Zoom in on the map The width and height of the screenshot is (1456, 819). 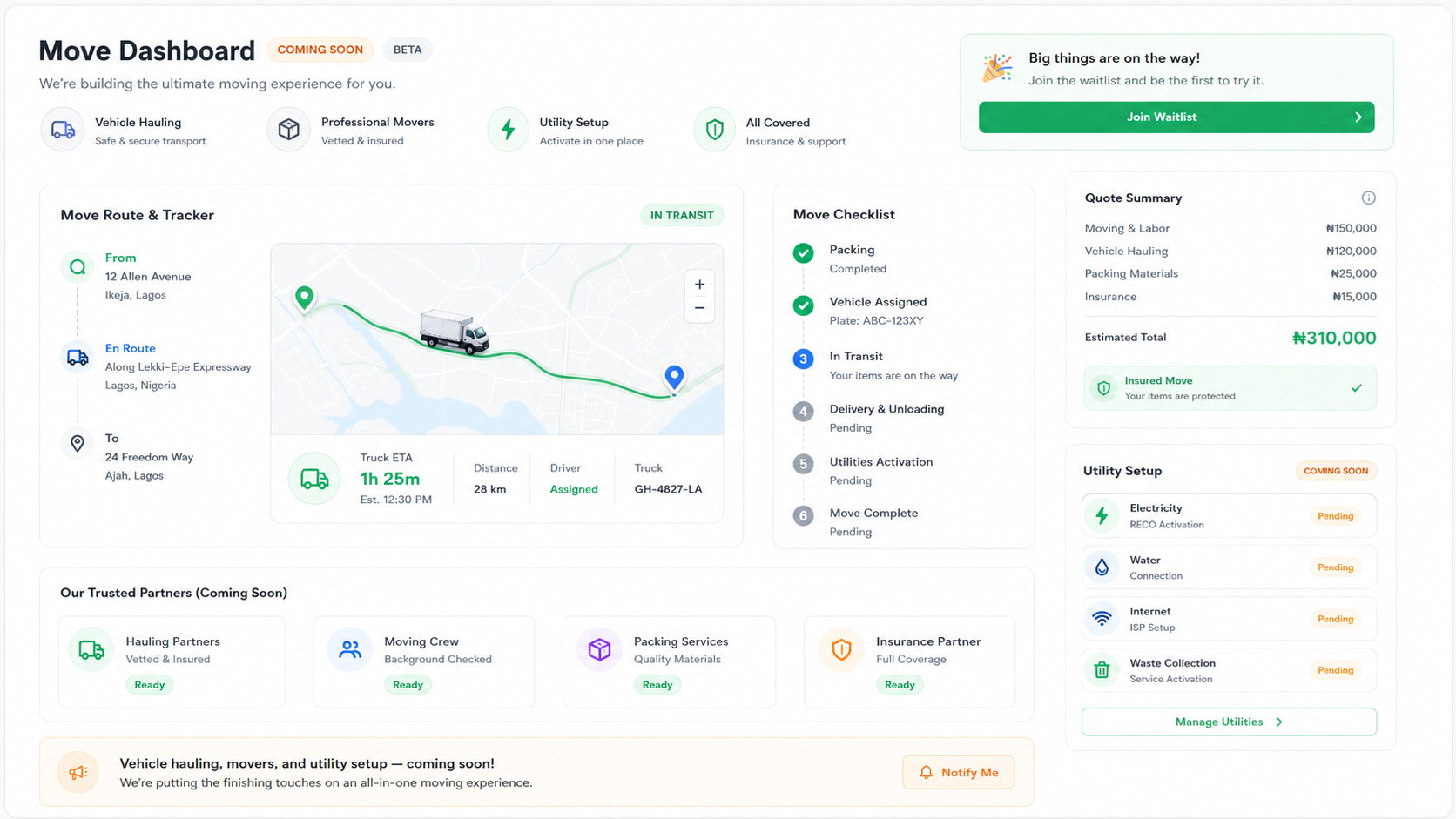(x=699, y=285)
